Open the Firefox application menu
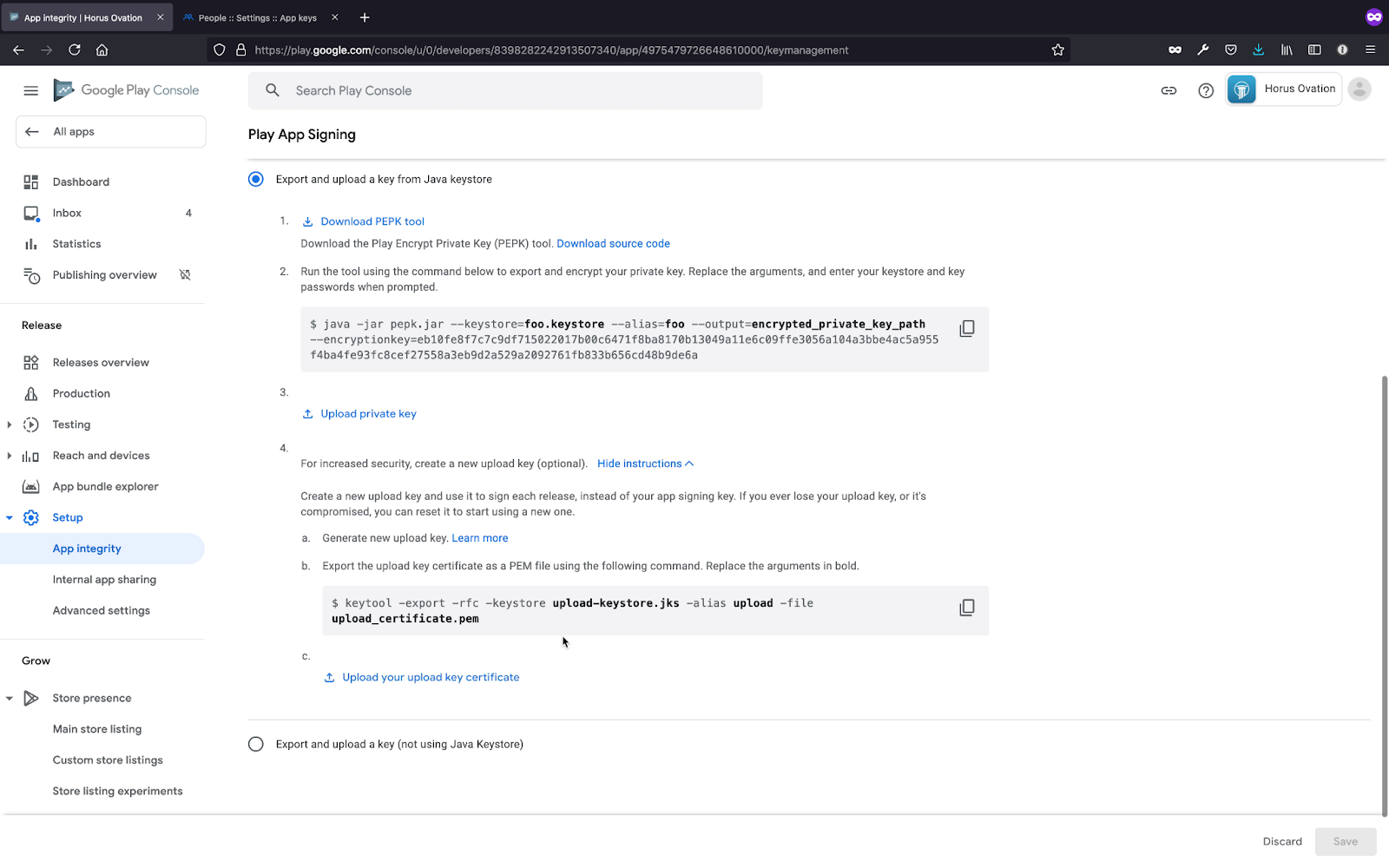The width and height of the screenshot is (1389, 868). (x=1370, y=49)
